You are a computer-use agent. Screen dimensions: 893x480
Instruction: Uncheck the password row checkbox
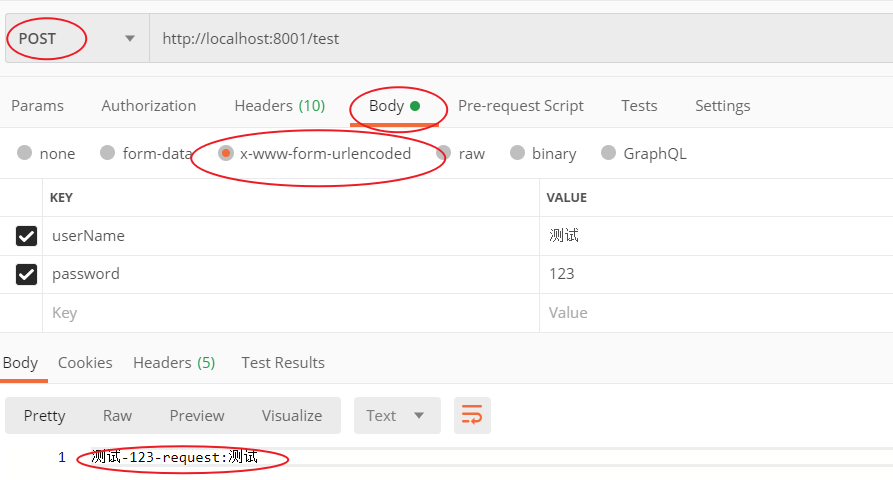[x=26, y=274]
